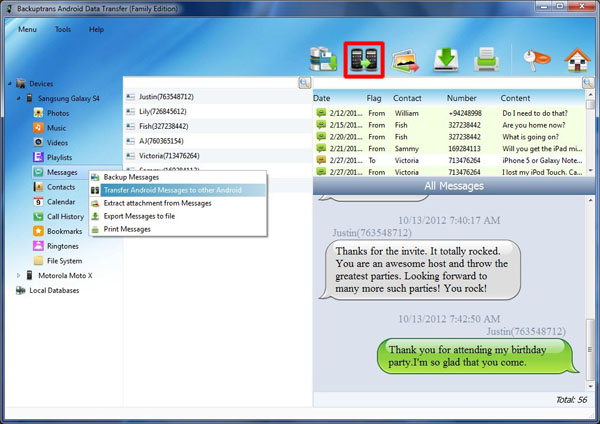The image size is (600, 424).
Task: Click conversation pane scrollbar down arrow
Action: 590,386
